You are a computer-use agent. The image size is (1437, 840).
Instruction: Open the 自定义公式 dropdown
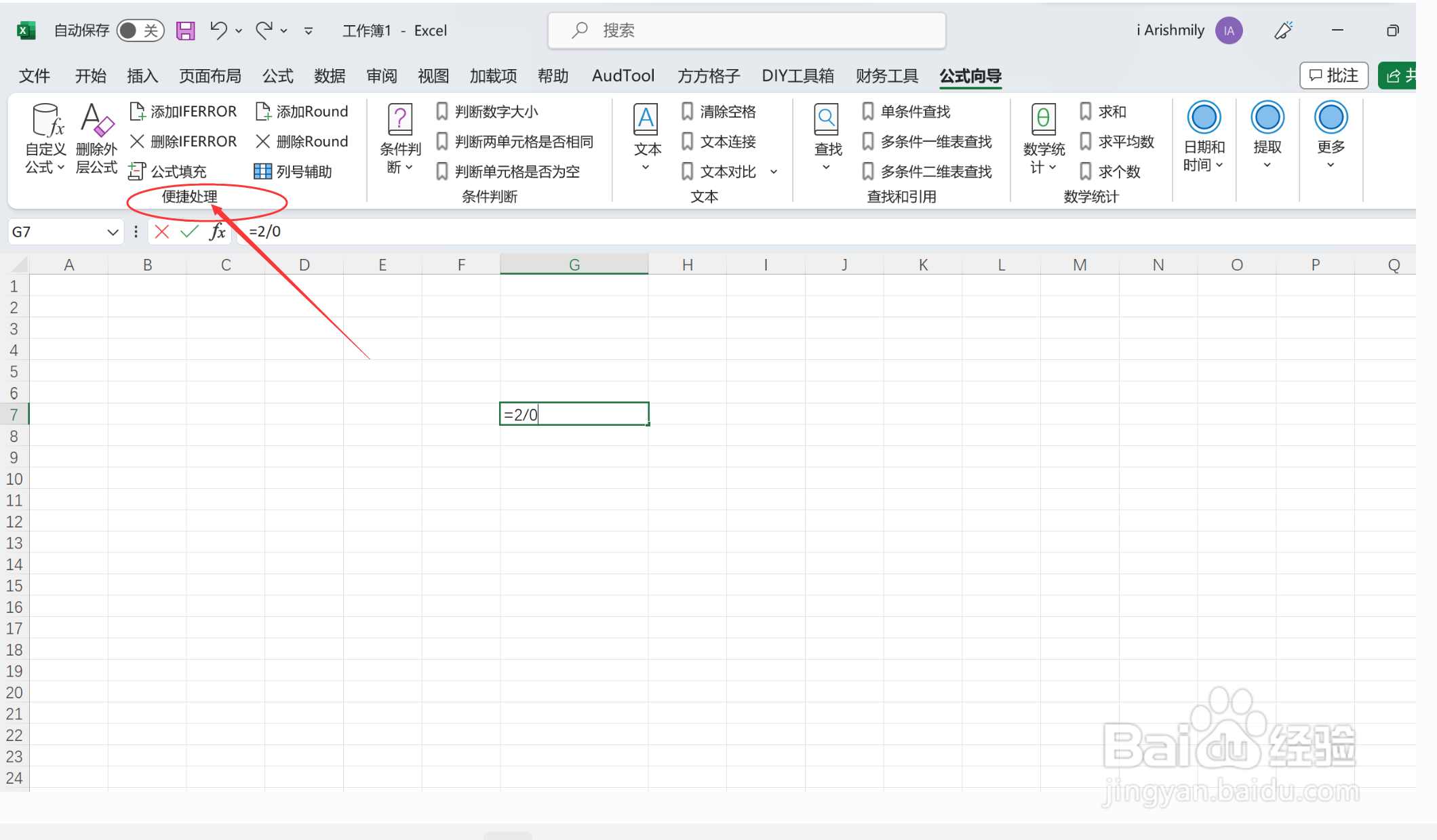[45, 138]
